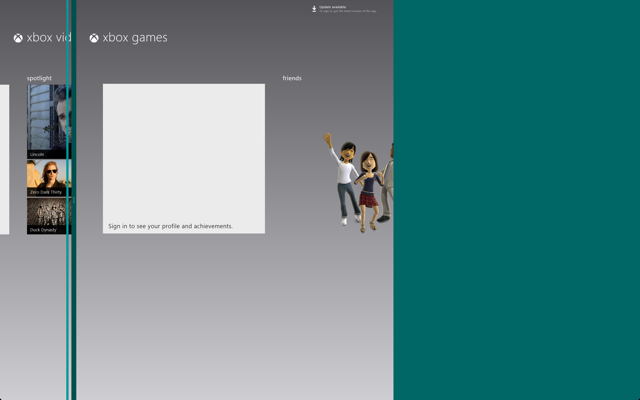Click the Xbox logo beside xbox games title

[94, 38]
